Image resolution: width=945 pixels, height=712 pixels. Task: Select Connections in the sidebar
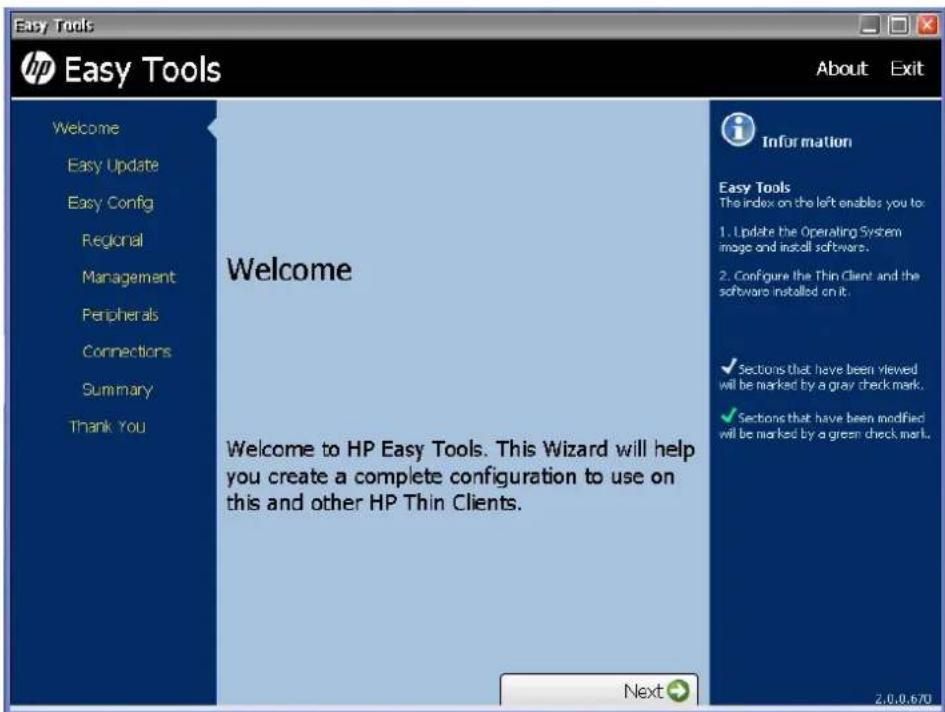[x=127, y=351]
